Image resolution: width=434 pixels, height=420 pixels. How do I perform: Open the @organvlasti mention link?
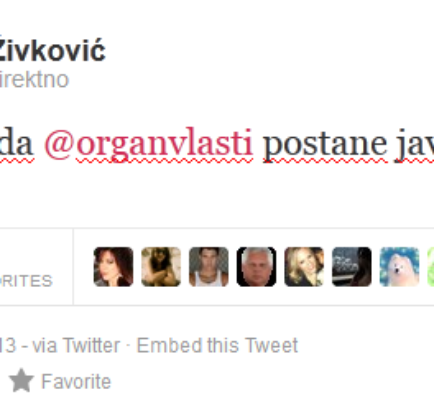148,144
